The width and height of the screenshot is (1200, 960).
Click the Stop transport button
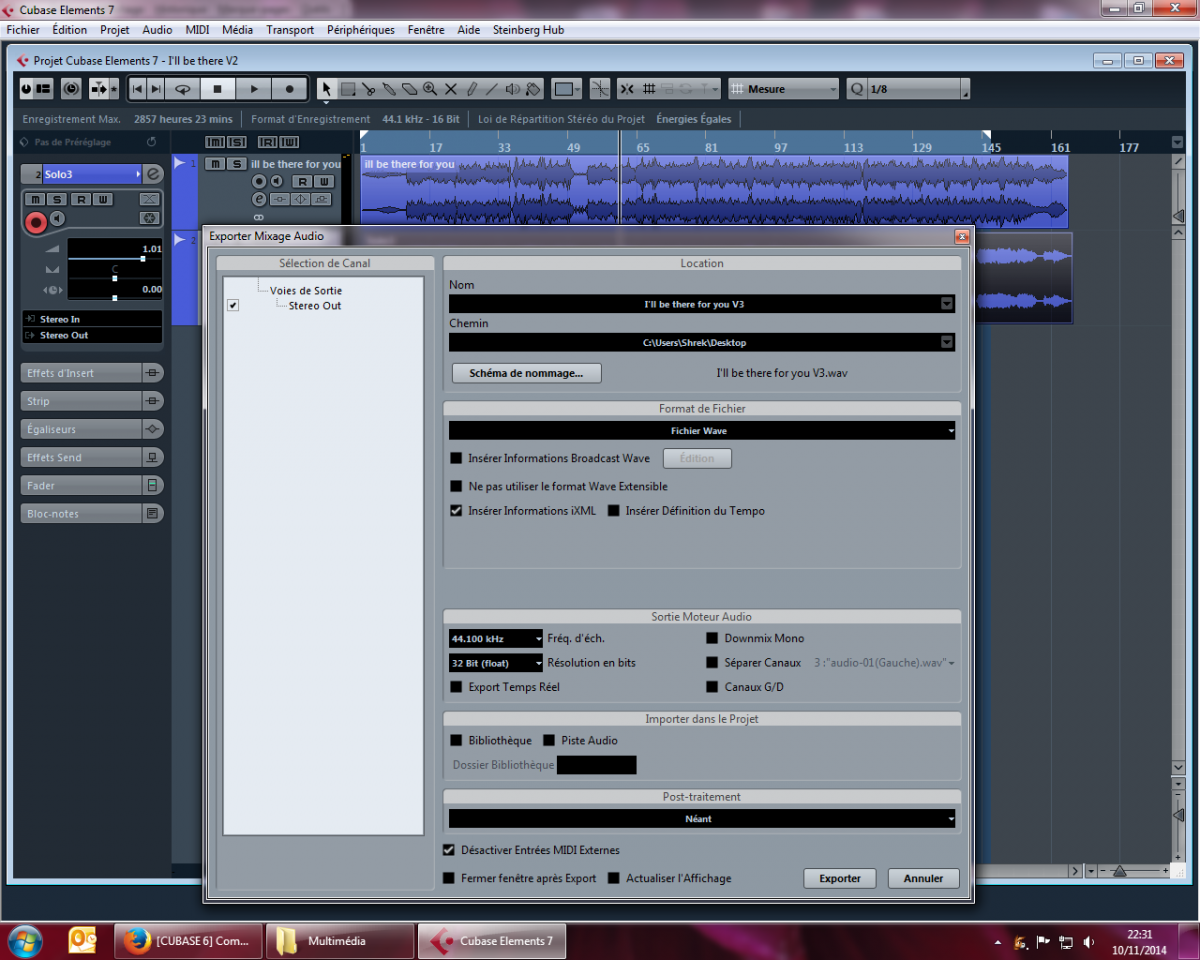[217, 89]
